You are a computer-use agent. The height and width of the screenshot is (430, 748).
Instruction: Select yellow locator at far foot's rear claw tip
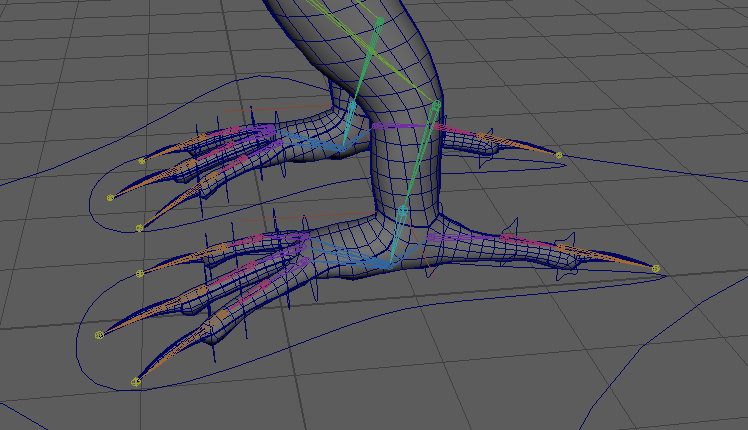[x=558, y=155]
